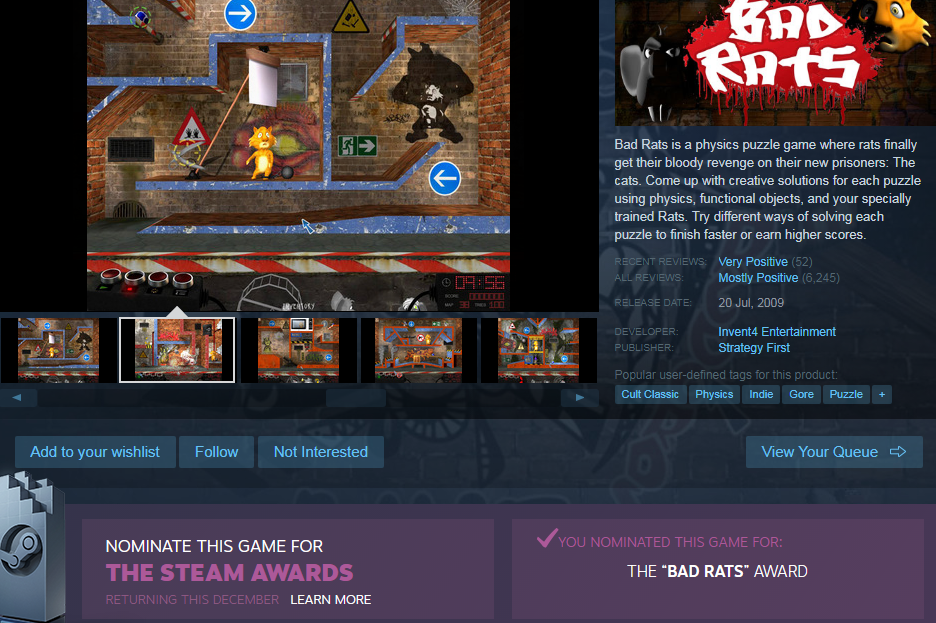Click the Returning This December text
Image resolution: width=936 pixels, height=623 pixels.
(x=192, y=600)
